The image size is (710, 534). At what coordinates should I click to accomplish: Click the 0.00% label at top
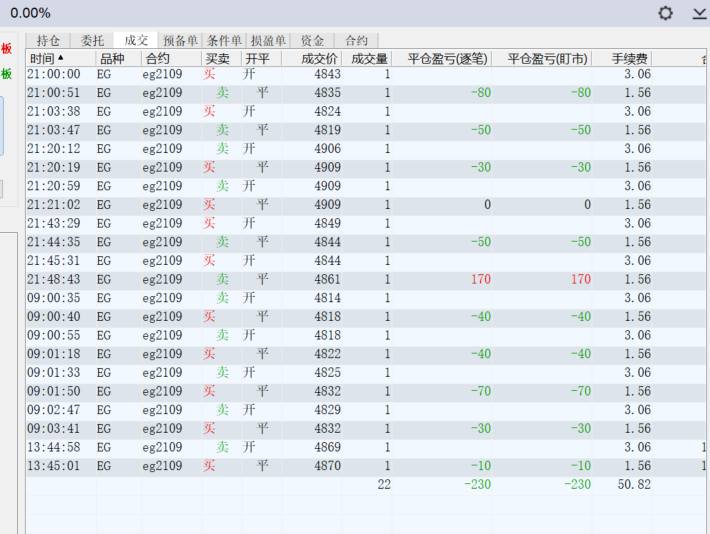pos(30,13)
